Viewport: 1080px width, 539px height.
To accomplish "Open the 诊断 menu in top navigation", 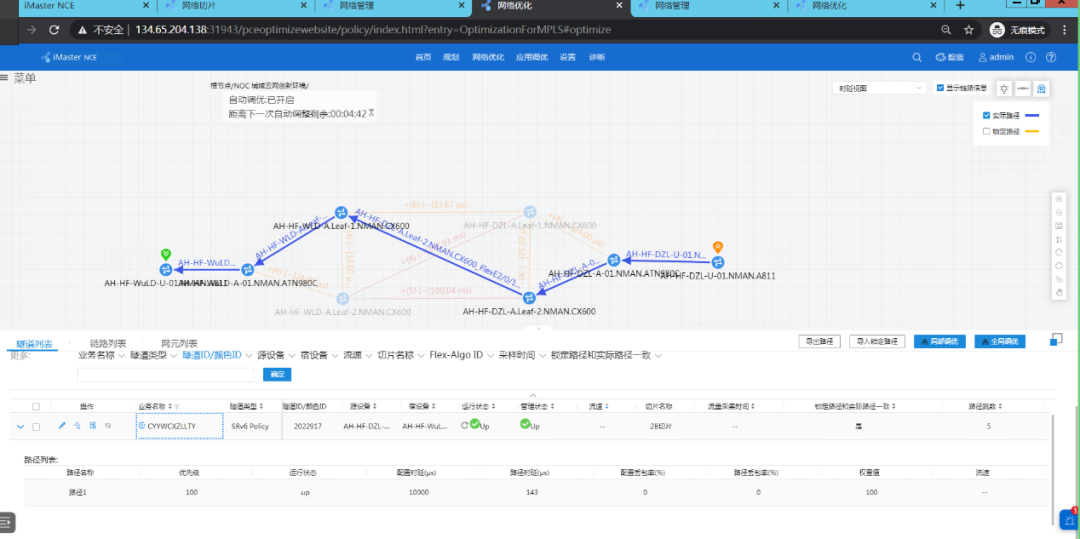I will pos(597,57).
